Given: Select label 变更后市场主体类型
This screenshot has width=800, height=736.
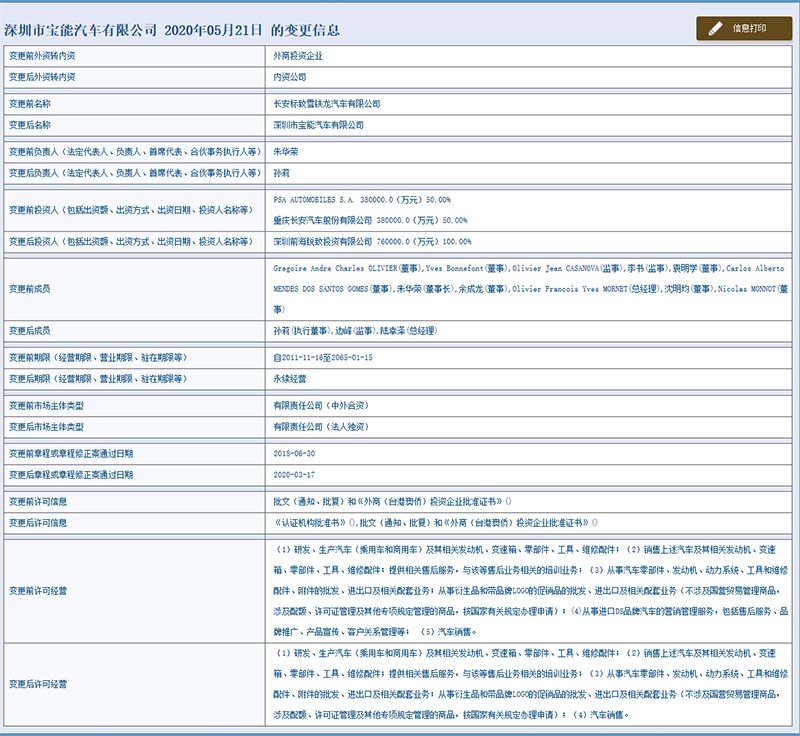Looking at the screenshot, I should click(46, 427).
